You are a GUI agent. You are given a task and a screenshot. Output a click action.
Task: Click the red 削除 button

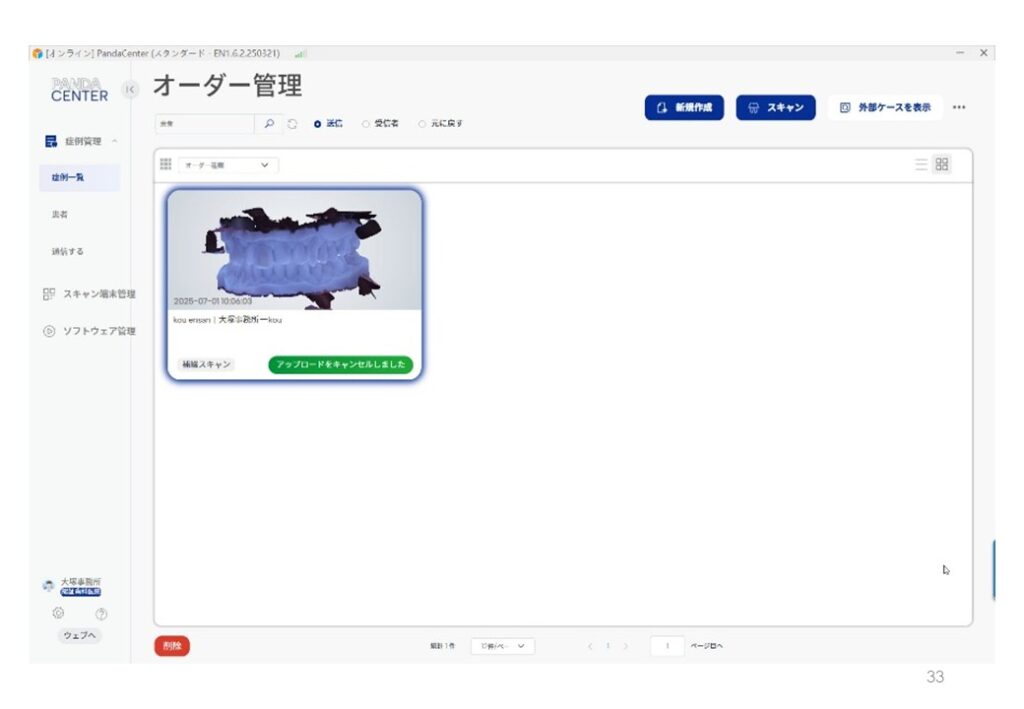point(172,646)
